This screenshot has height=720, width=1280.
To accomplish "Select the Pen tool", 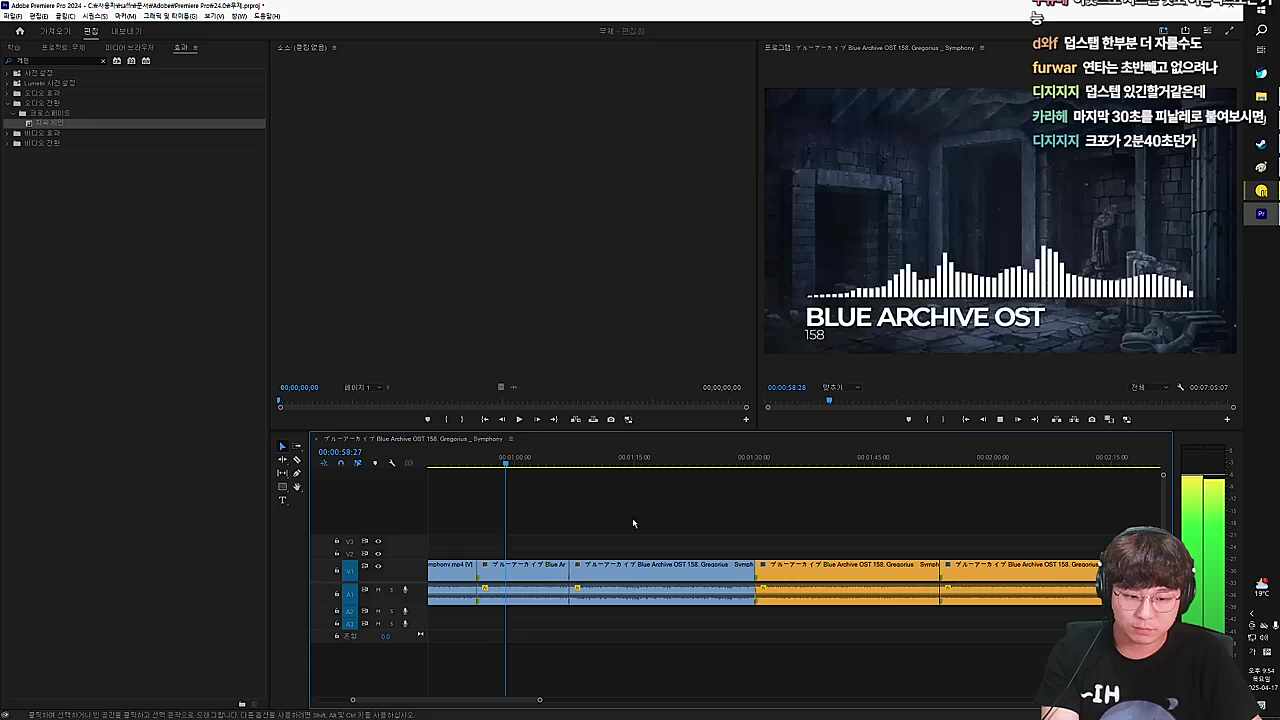I will click(x=297, y=473).
